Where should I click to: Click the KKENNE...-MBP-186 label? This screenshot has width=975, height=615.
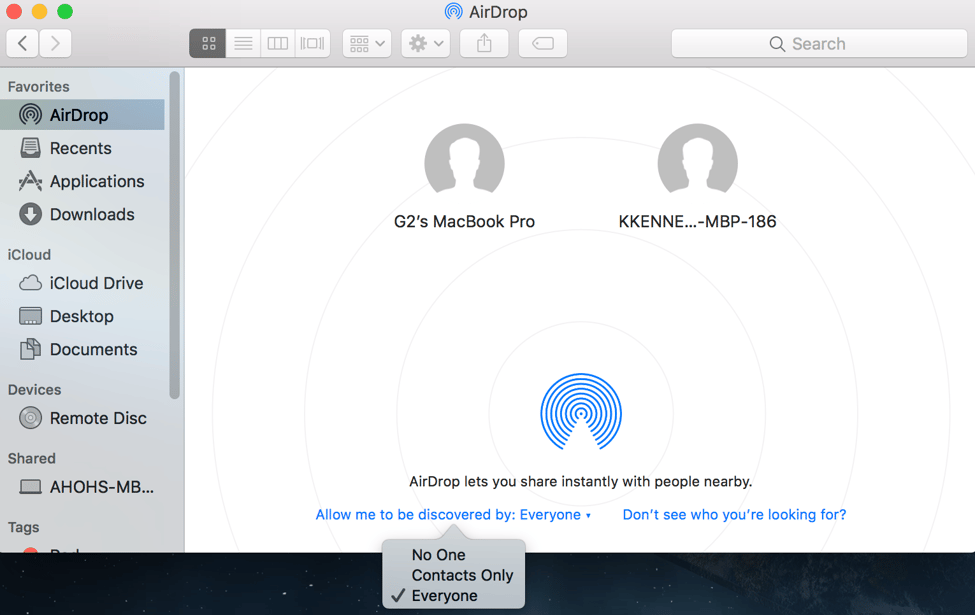[698, 221]
